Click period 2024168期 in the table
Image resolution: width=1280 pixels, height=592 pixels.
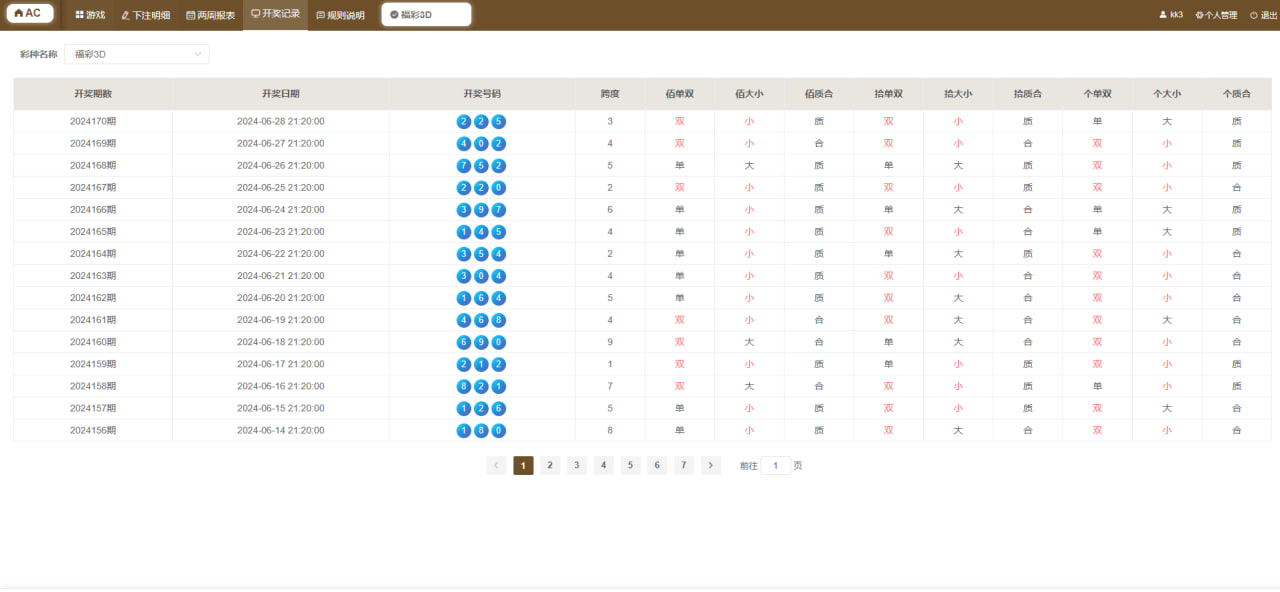(93, 165)
